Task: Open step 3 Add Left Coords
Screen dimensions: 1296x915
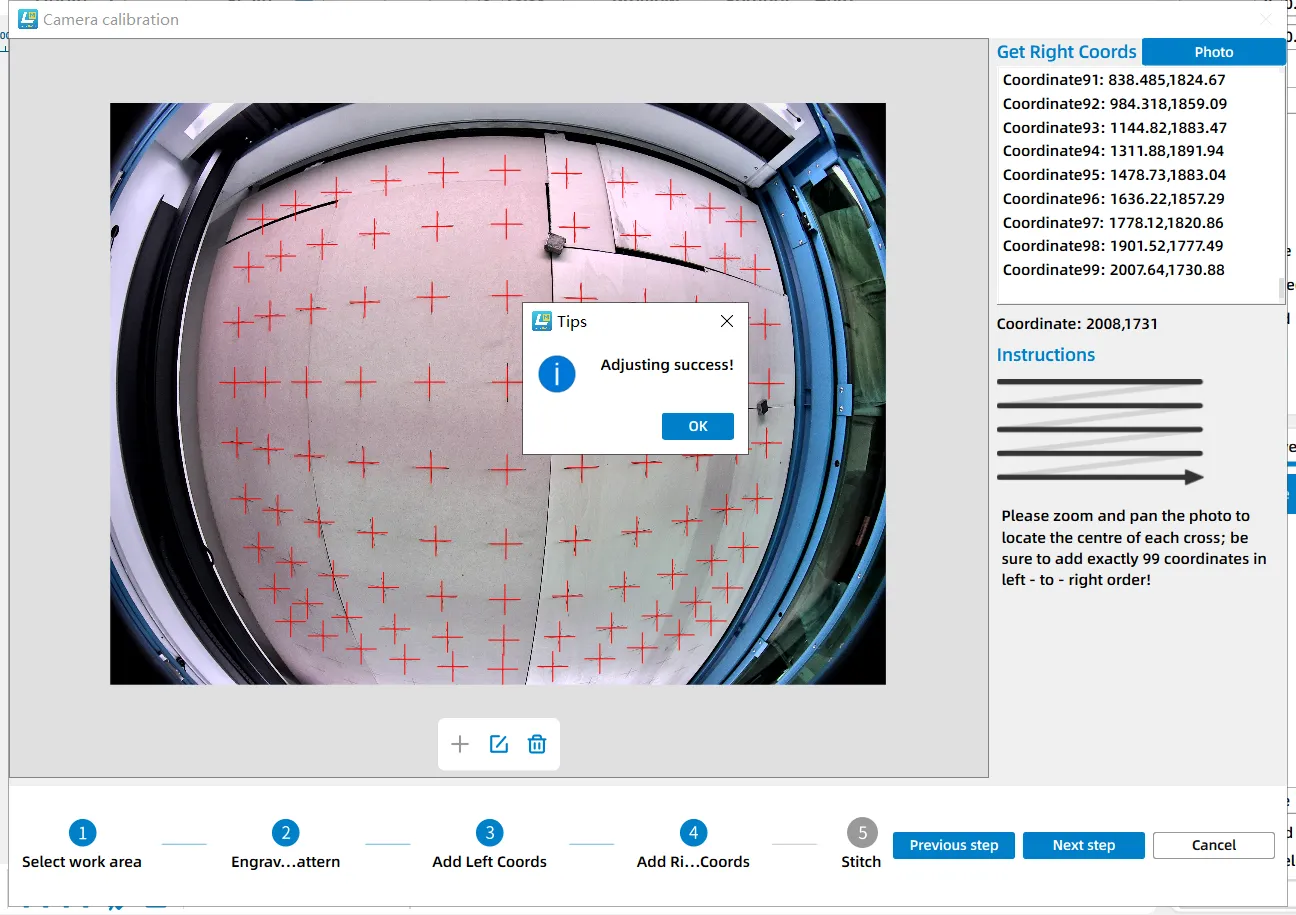Action: point(489,833)
